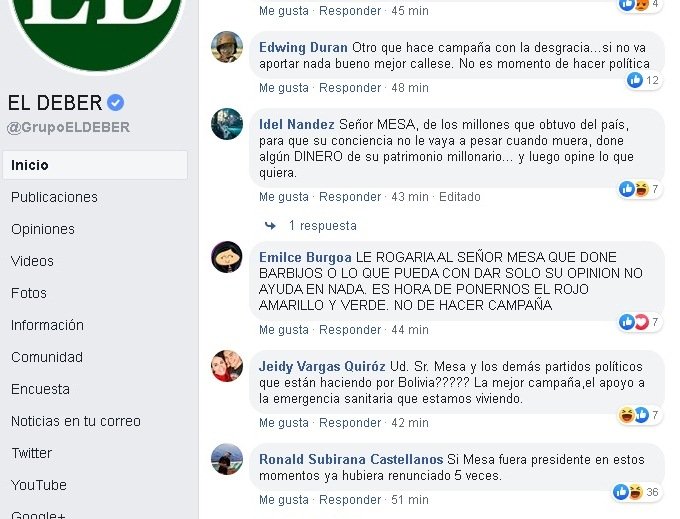Viewport: 680px width, 519px height.
Task: View the 36 reactions on Ronald's comment
Action: coord(638,492)
